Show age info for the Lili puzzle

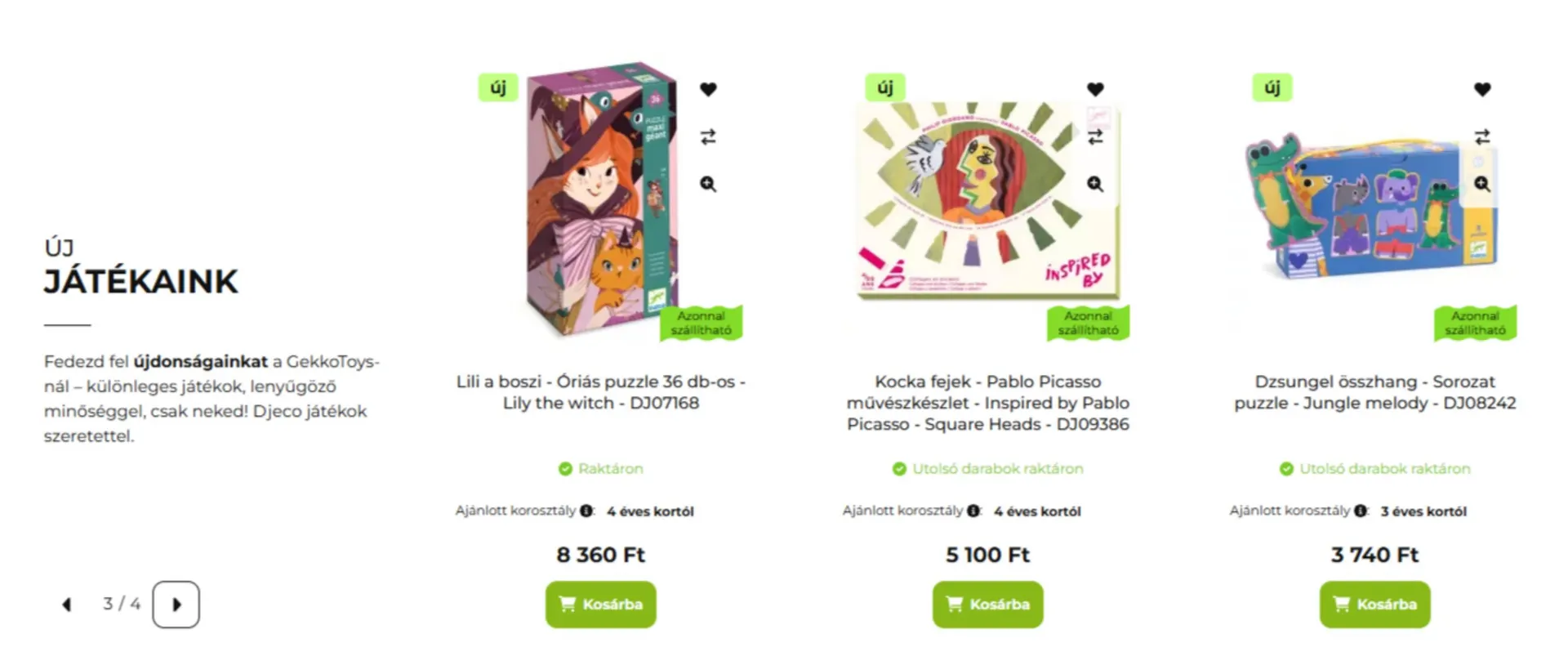tap(586, 511)
